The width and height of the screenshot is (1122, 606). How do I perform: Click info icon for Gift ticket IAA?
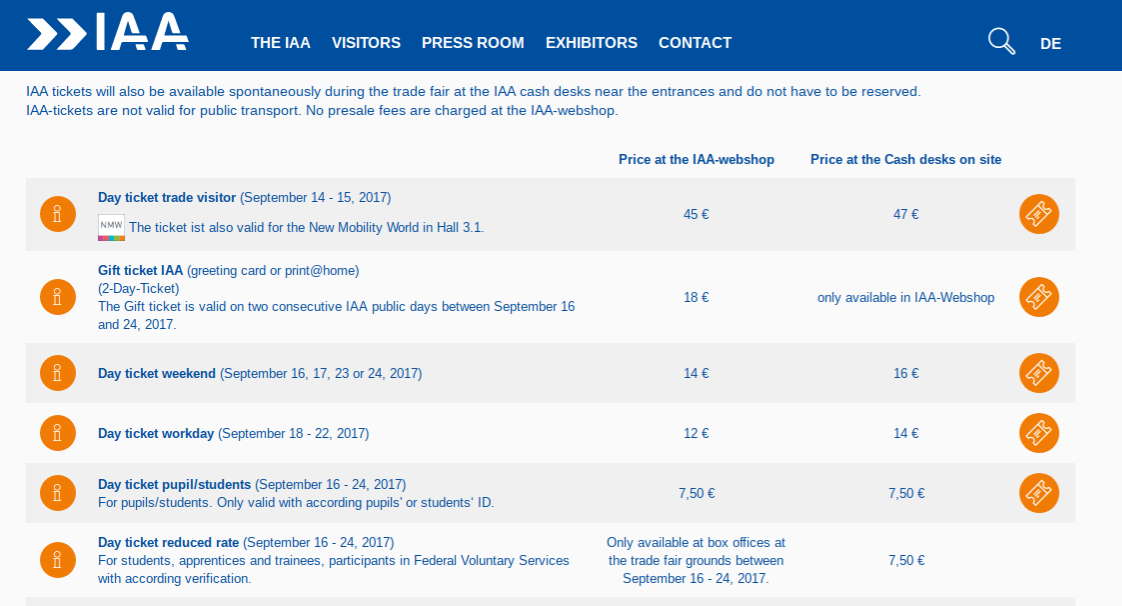pyautogui.click(x=58, y=297)
